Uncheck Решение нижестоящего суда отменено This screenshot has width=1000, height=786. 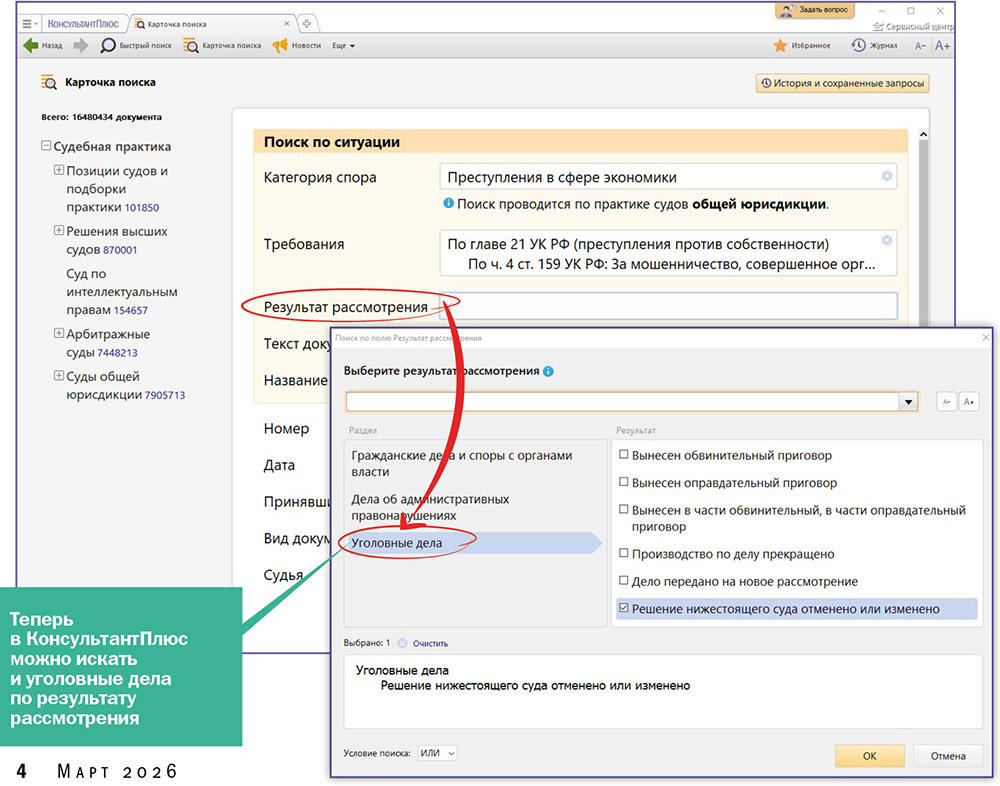tap(624, 608)
